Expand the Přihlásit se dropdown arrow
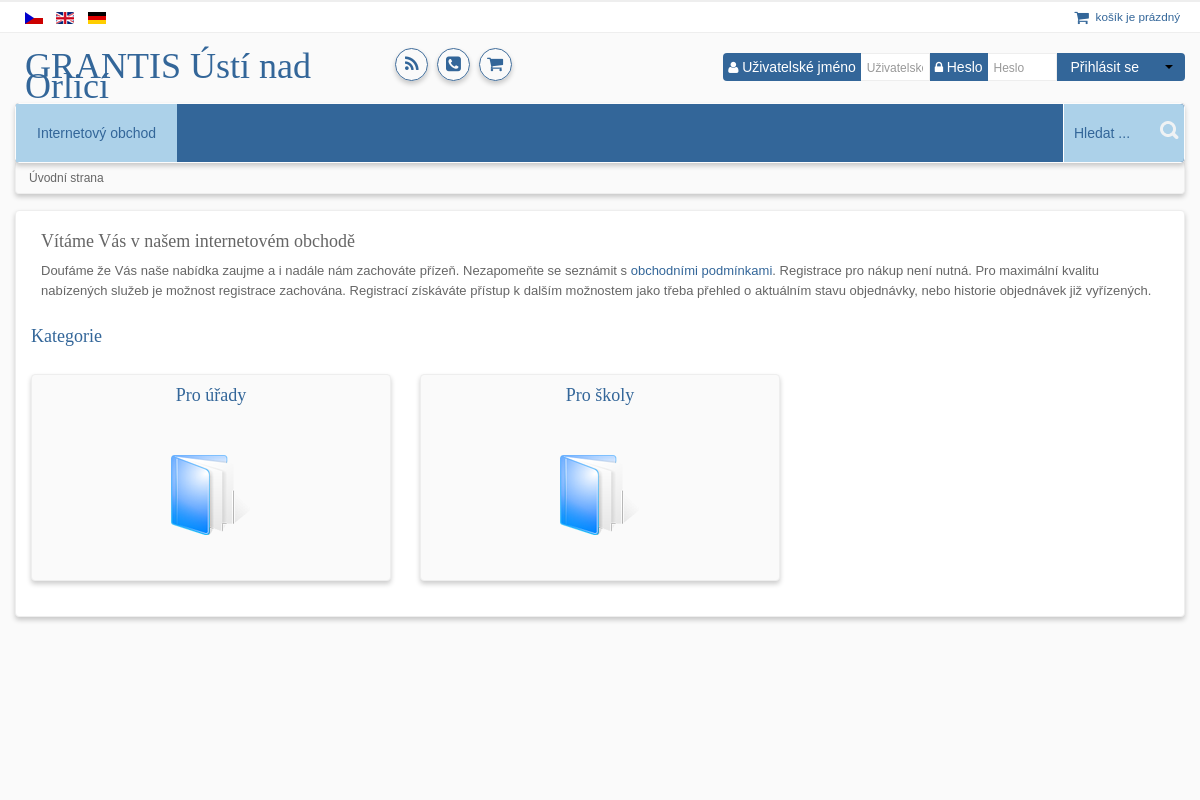Screen dimensions: 1200x800 click(1169, 67)
